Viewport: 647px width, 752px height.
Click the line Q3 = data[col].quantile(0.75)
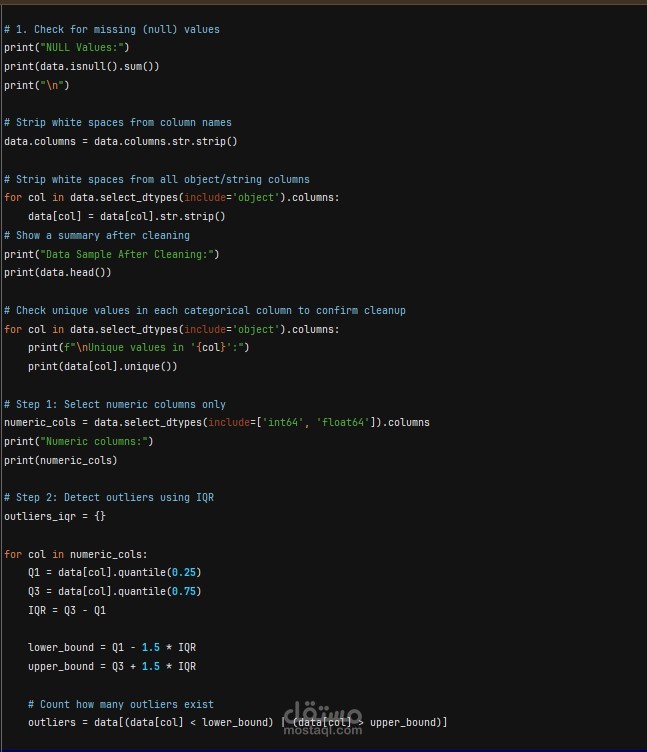tap(115, 591)
